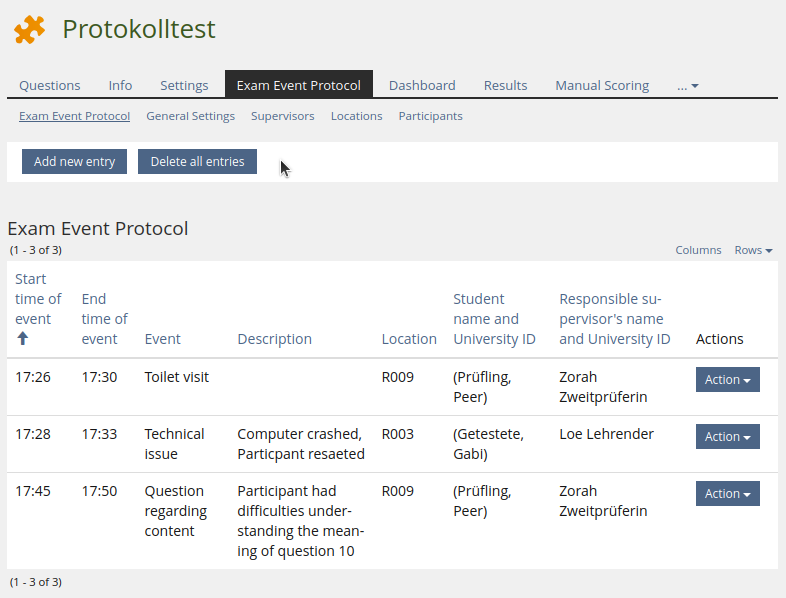Switch to the Dashboard tab
Screen dimensions: 786x598
pos(422,85)
